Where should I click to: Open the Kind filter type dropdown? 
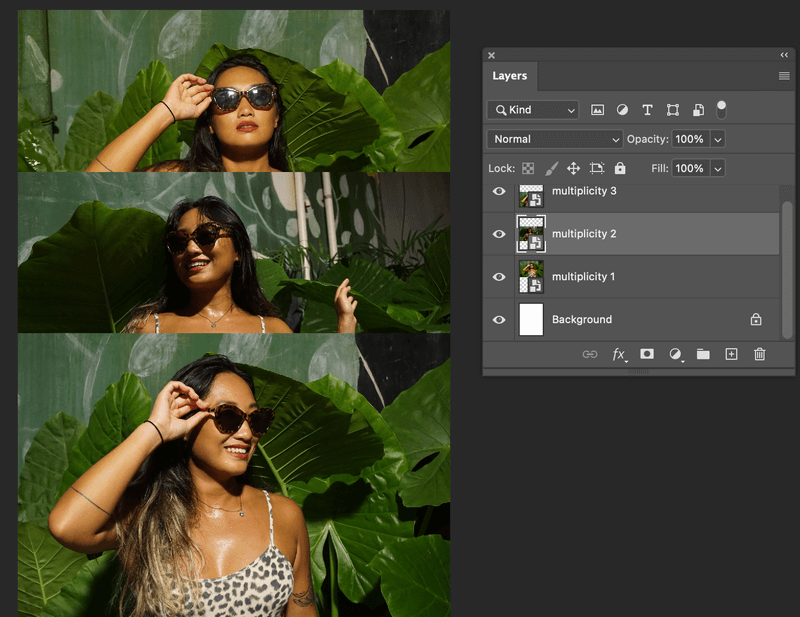click(532, 110)
